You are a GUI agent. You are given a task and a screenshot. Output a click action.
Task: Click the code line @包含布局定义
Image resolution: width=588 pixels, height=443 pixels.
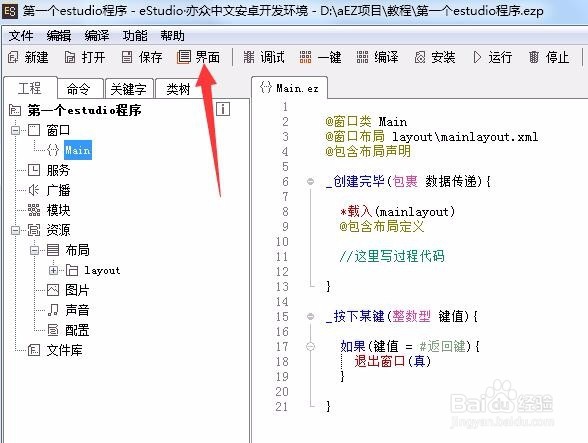click(382, 226)
